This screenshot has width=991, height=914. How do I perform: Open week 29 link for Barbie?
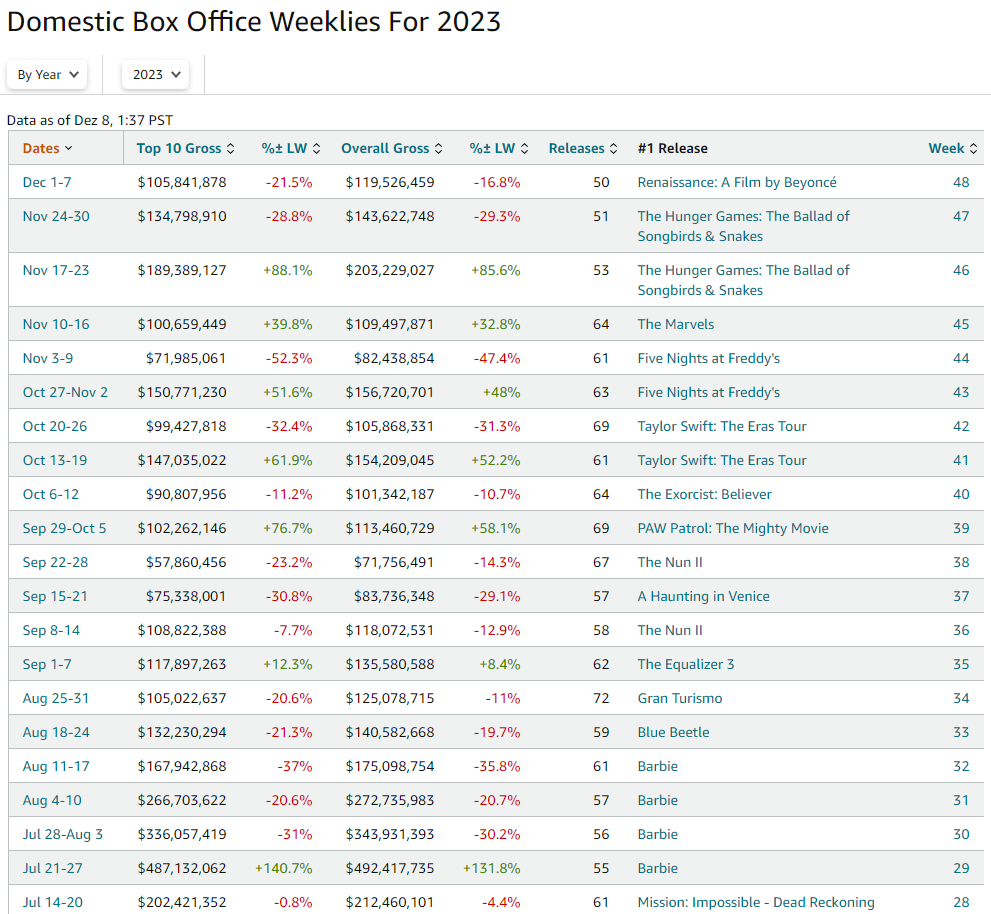click(960, 868)
